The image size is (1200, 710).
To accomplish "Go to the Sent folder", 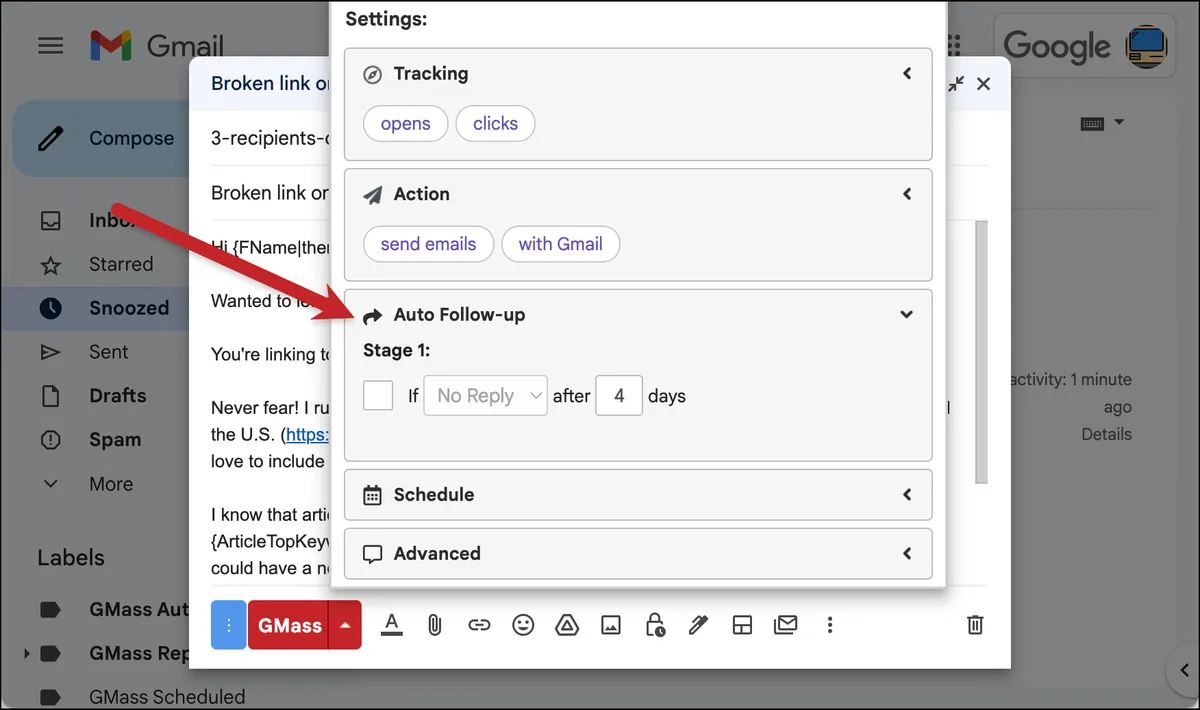I will 108,352.
